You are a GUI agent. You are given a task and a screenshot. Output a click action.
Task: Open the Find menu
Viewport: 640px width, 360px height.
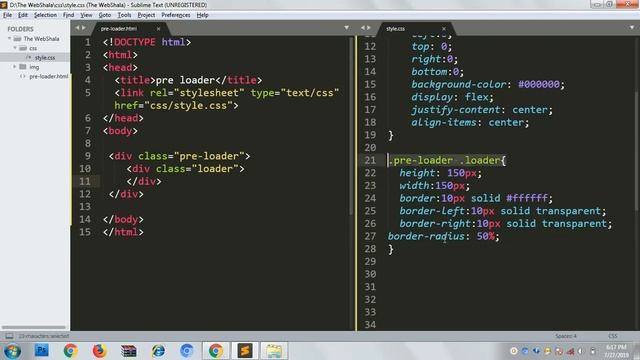coord(69,15)
